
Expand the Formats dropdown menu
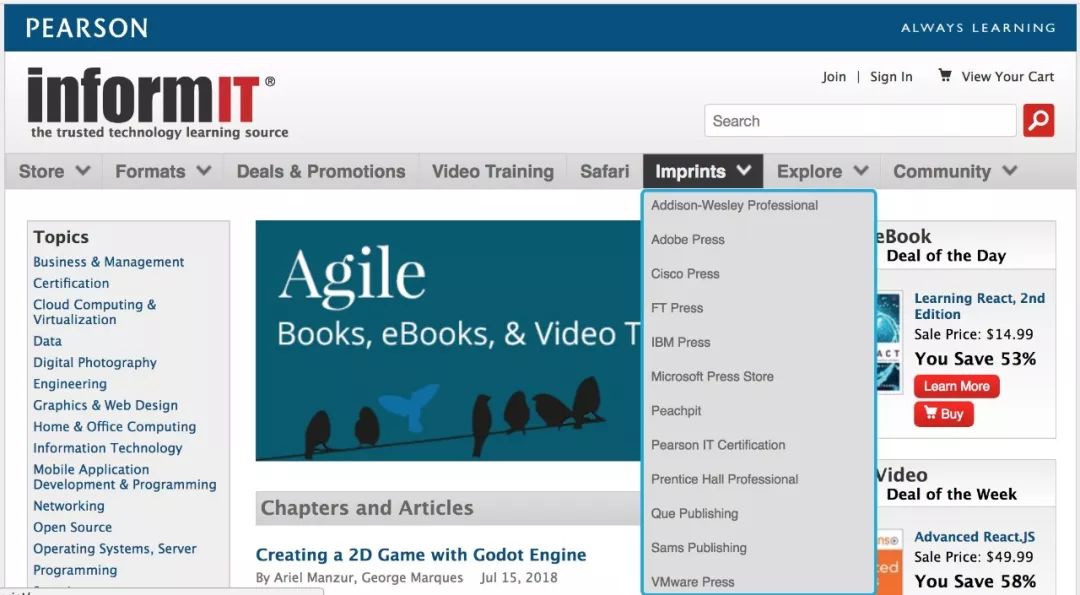tap(163, 171)
